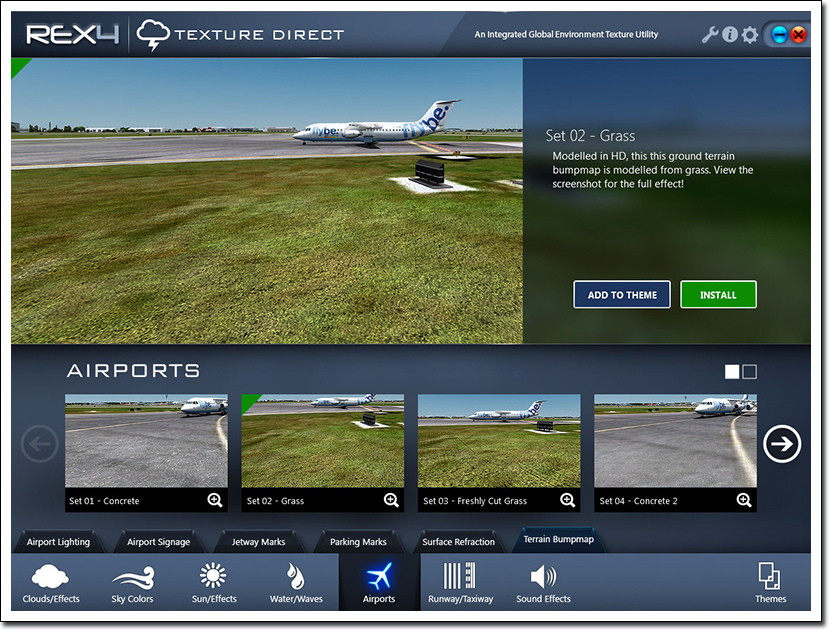The height and width of the screenshot is (632, 832).
Task: Switch to the Parking Marks tab
Action: [x=358, y=542]
